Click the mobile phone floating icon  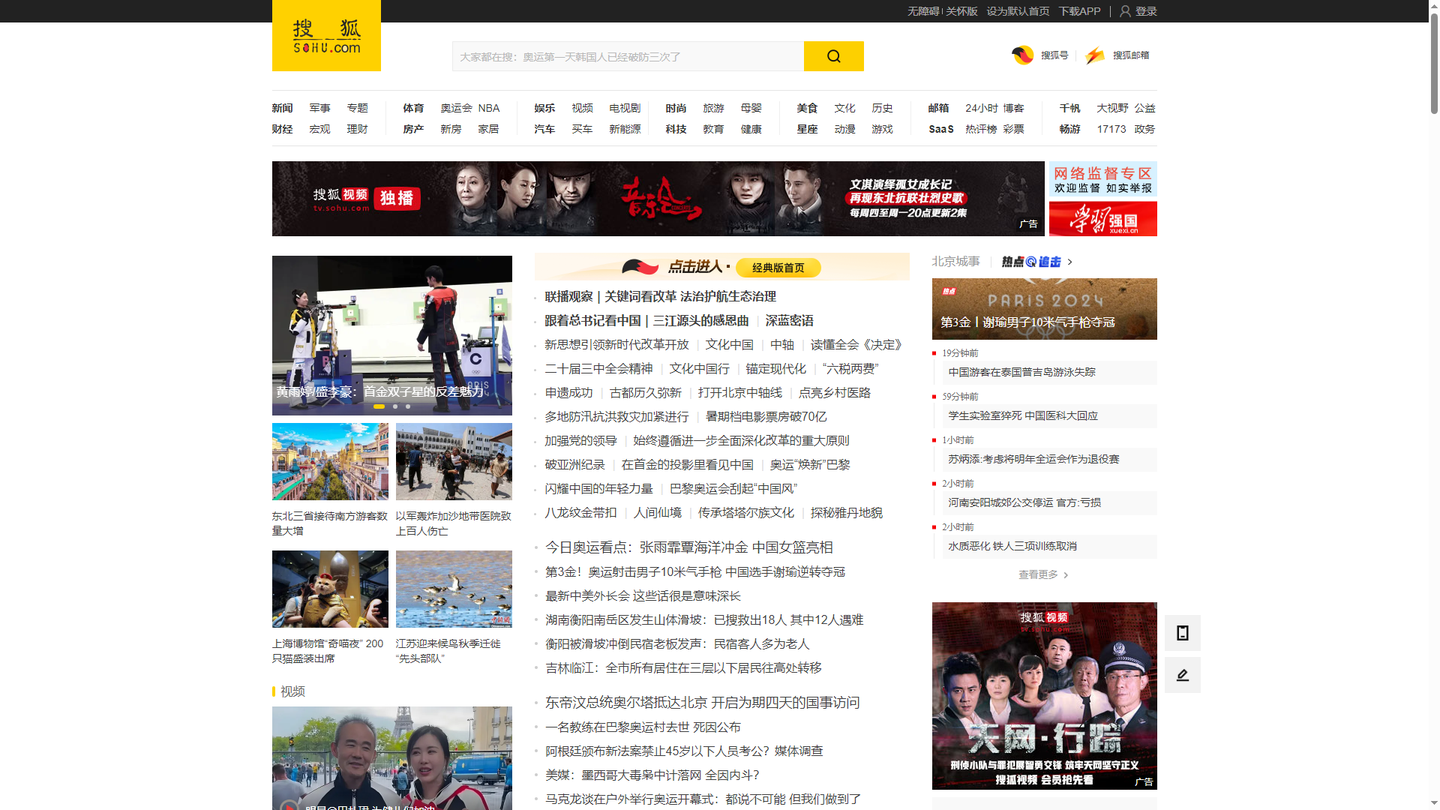(x=1182, y=633)
